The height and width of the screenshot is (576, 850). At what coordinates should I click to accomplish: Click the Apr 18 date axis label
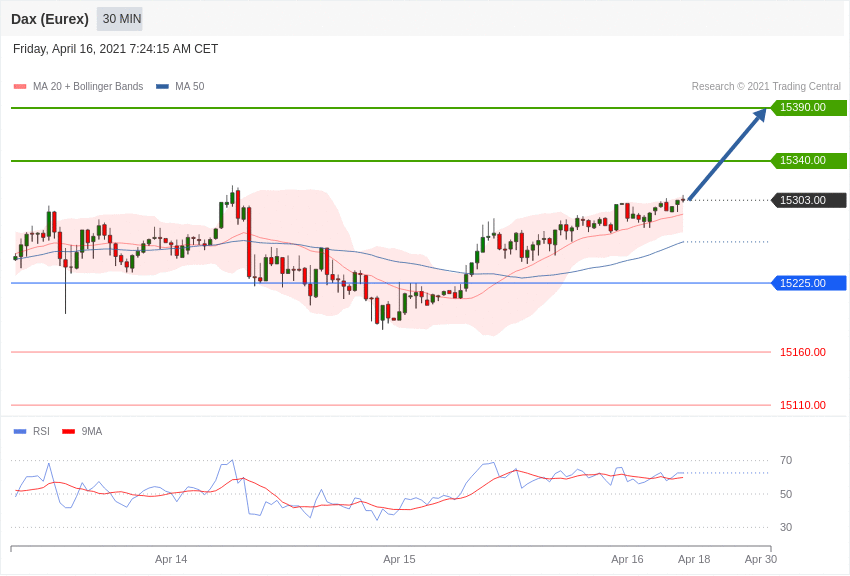pyautogui.click(x=694, y=559)
